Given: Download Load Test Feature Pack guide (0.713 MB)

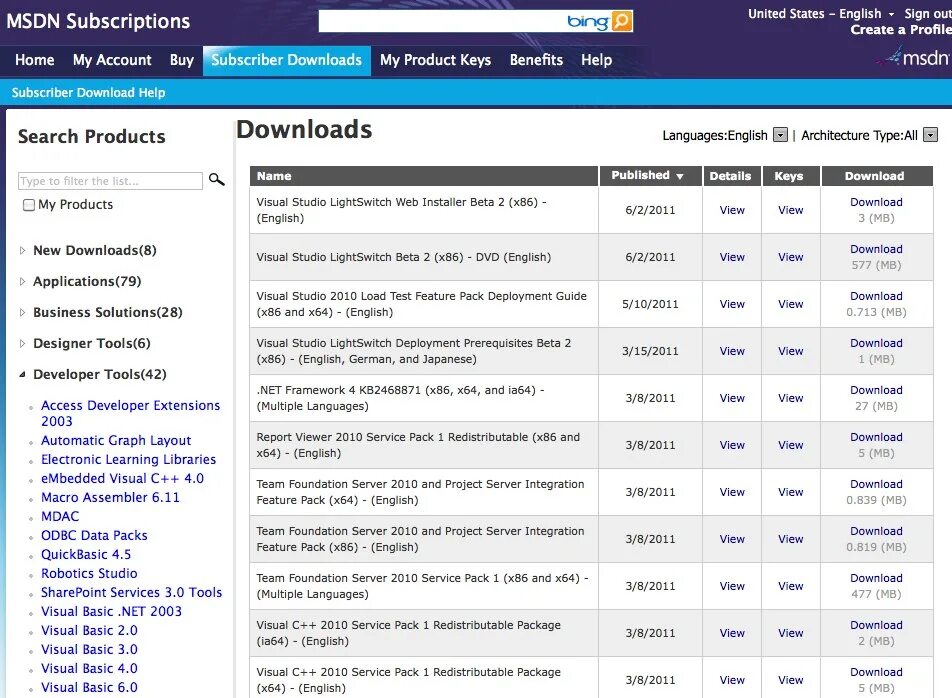Looking at the screenshot, I should 876,296.
